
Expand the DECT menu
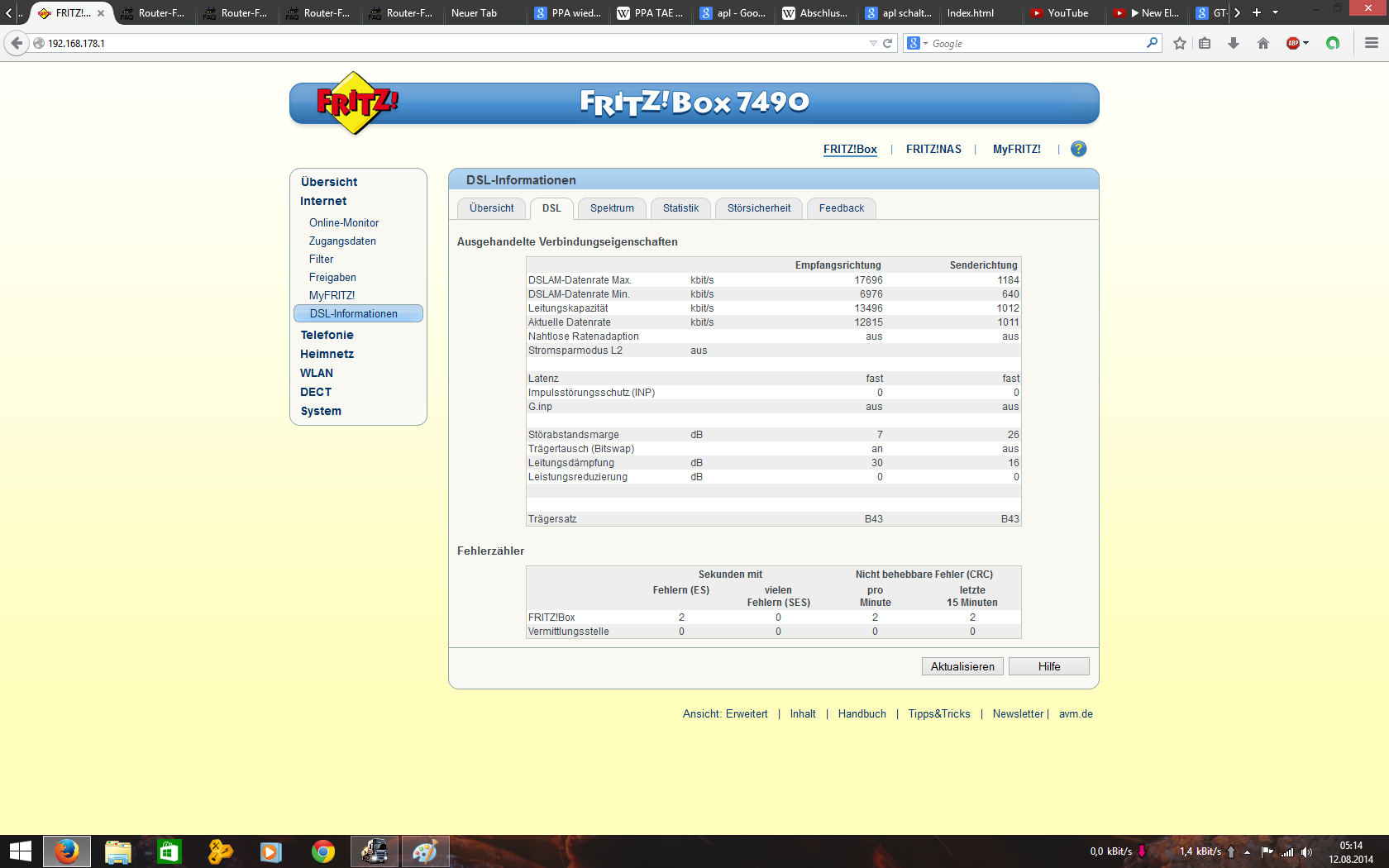coord(316,392)
